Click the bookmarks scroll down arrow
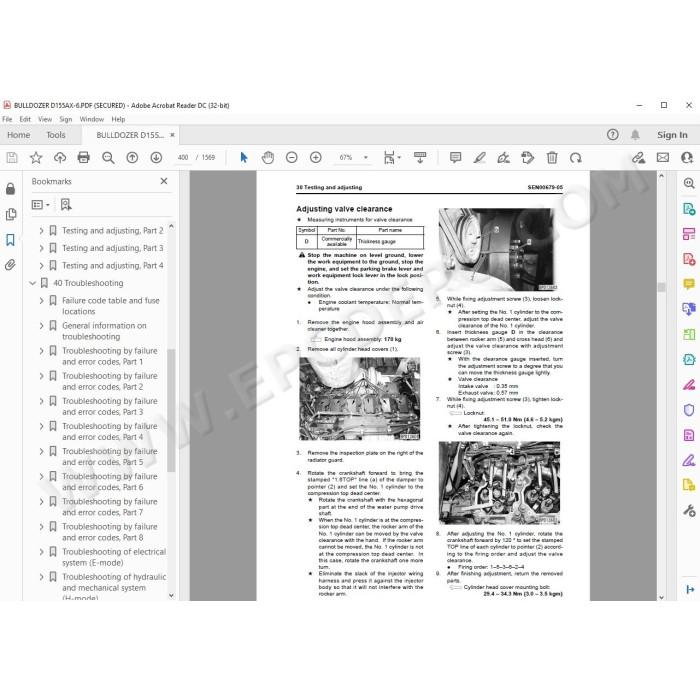This screenshot has height=700, width=700. (171, 595)
